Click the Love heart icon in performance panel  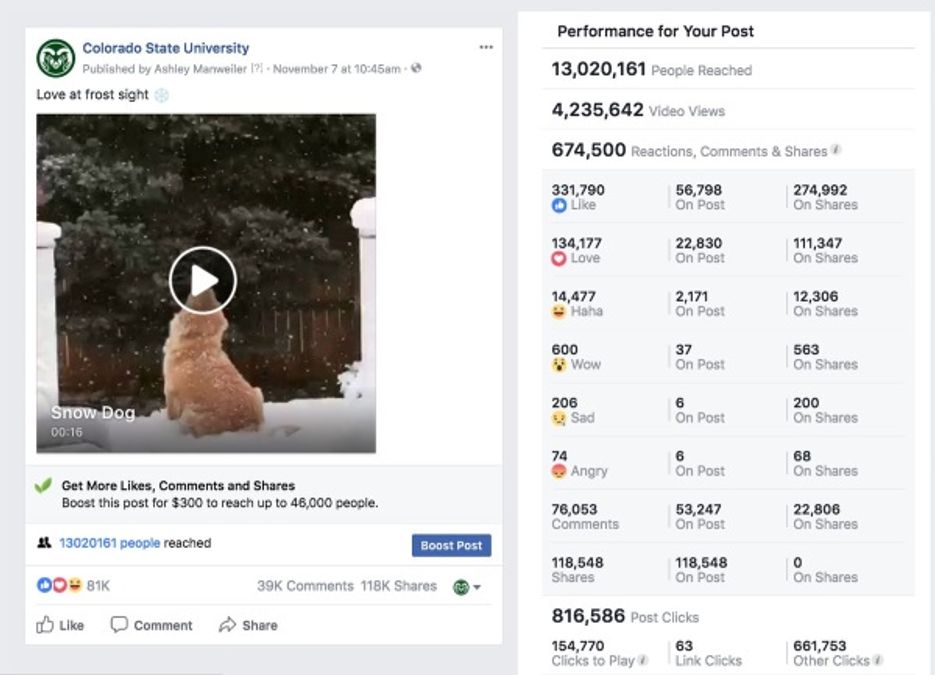coord(559,258)
